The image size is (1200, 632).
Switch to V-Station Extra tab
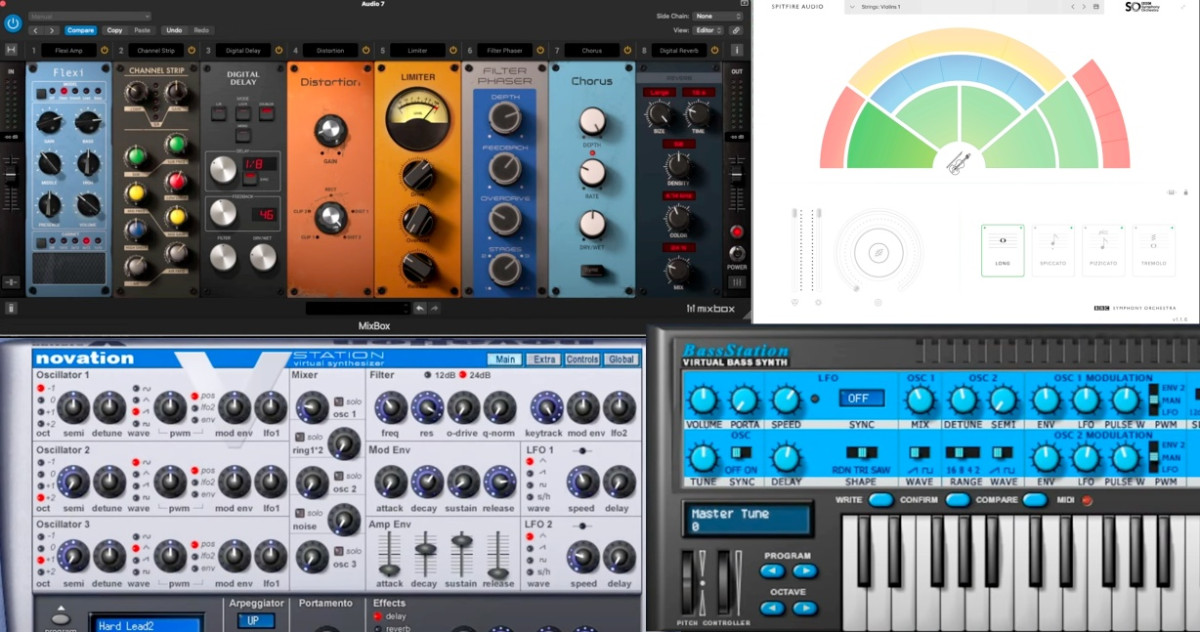pos(544,359)
